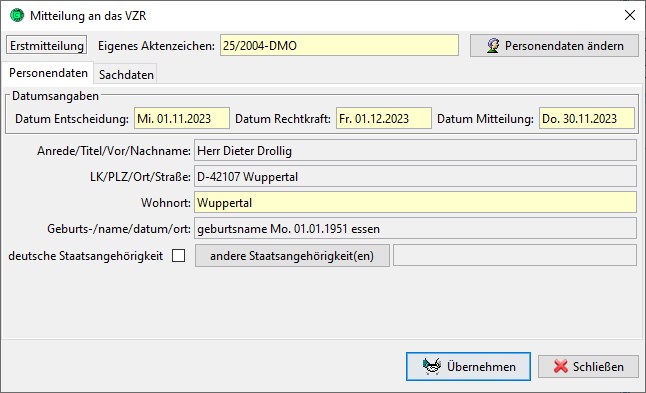
Task: Open andere Staatsangehörigkeit(en) selection
Action: pyautogui.click(x=292, y=256)
